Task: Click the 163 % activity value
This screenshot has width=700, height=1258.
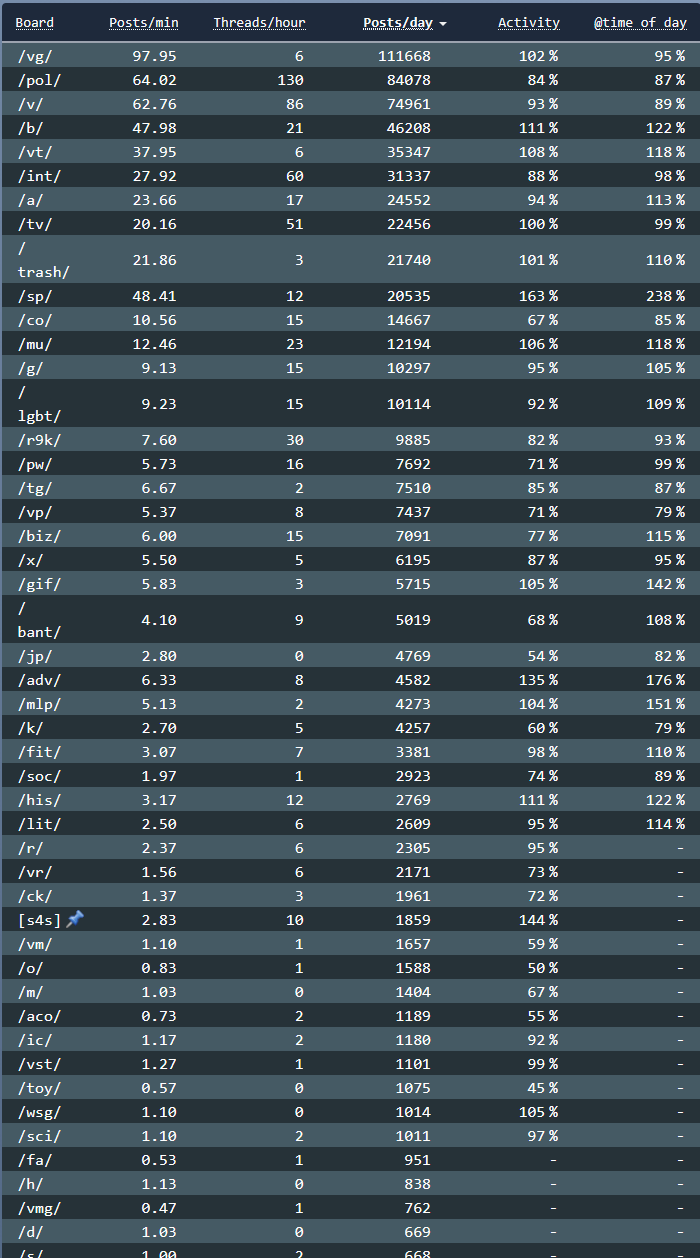Action: click(539, 296)
